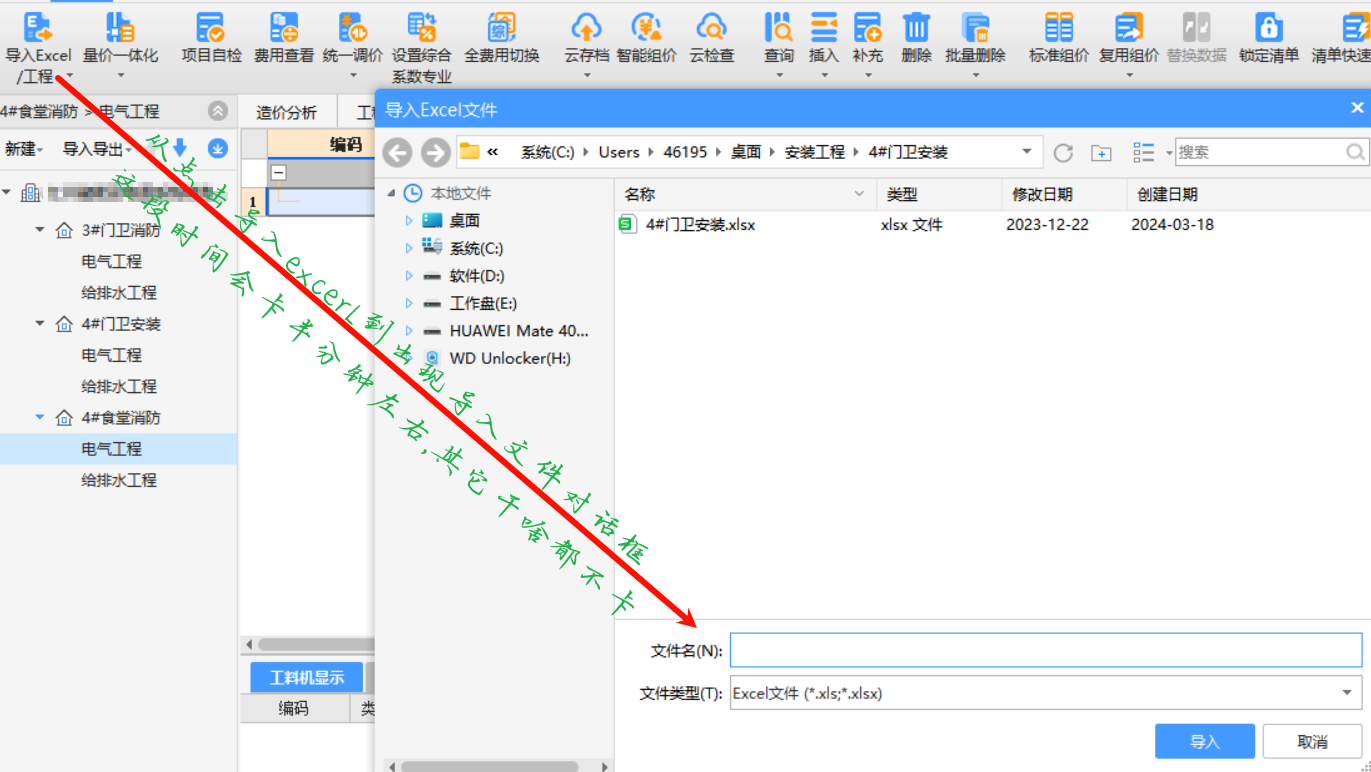This screenshot has height=772, width=1371.
Task: Open the 费用查看 tool
Action: point(284,38)
